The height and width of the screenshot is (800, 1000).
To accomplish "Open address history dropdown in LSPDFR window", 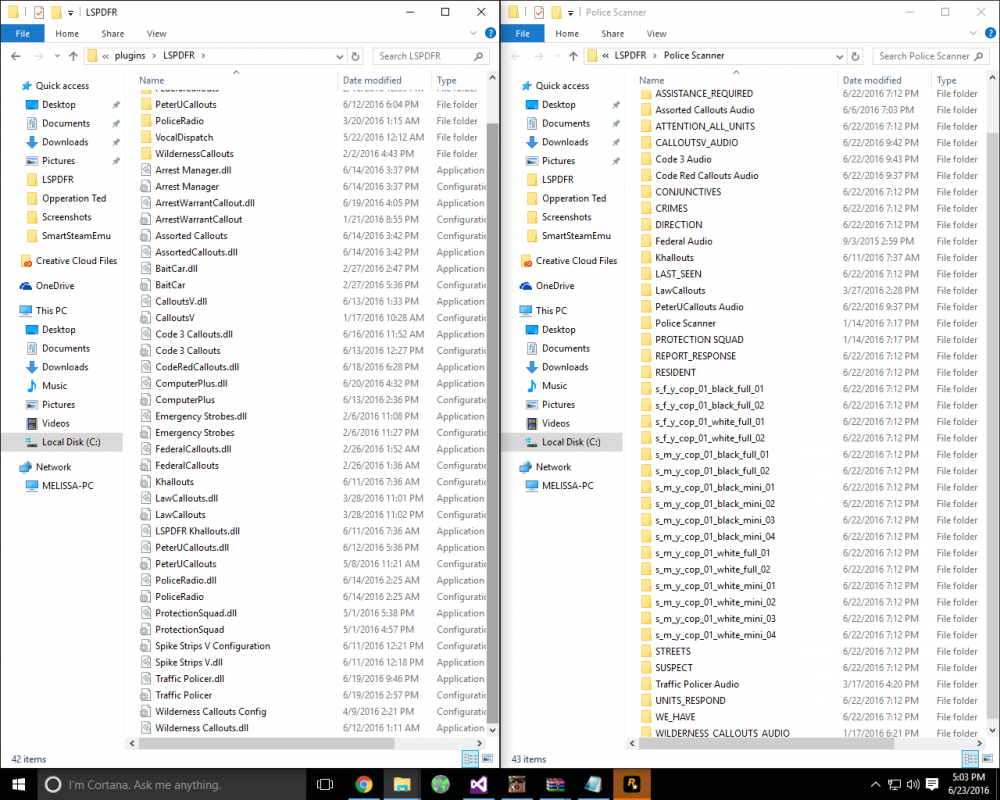I will (339, 56).
